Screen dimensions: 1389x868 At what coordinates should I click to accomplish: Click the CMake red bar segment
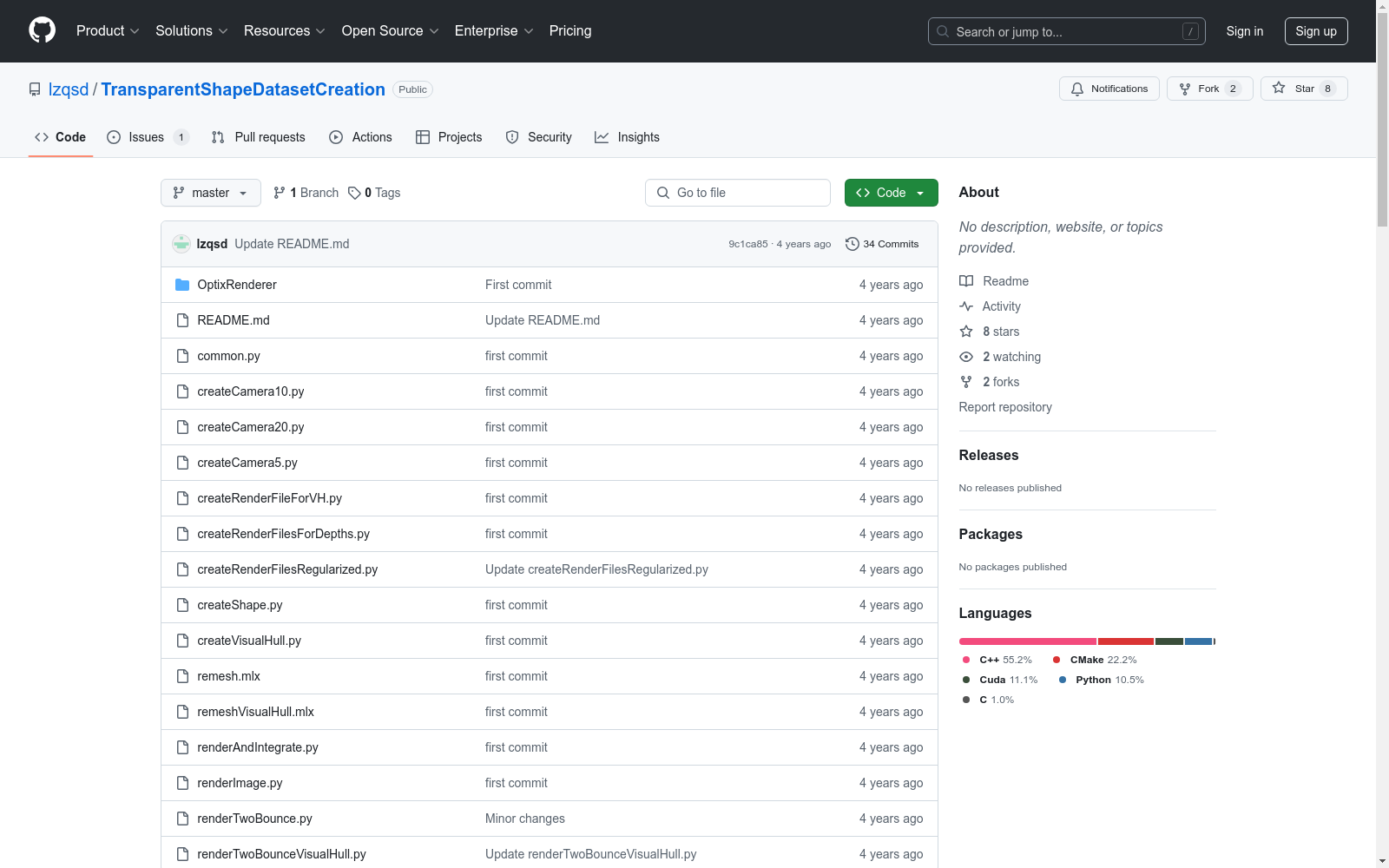coord(1126,641)
